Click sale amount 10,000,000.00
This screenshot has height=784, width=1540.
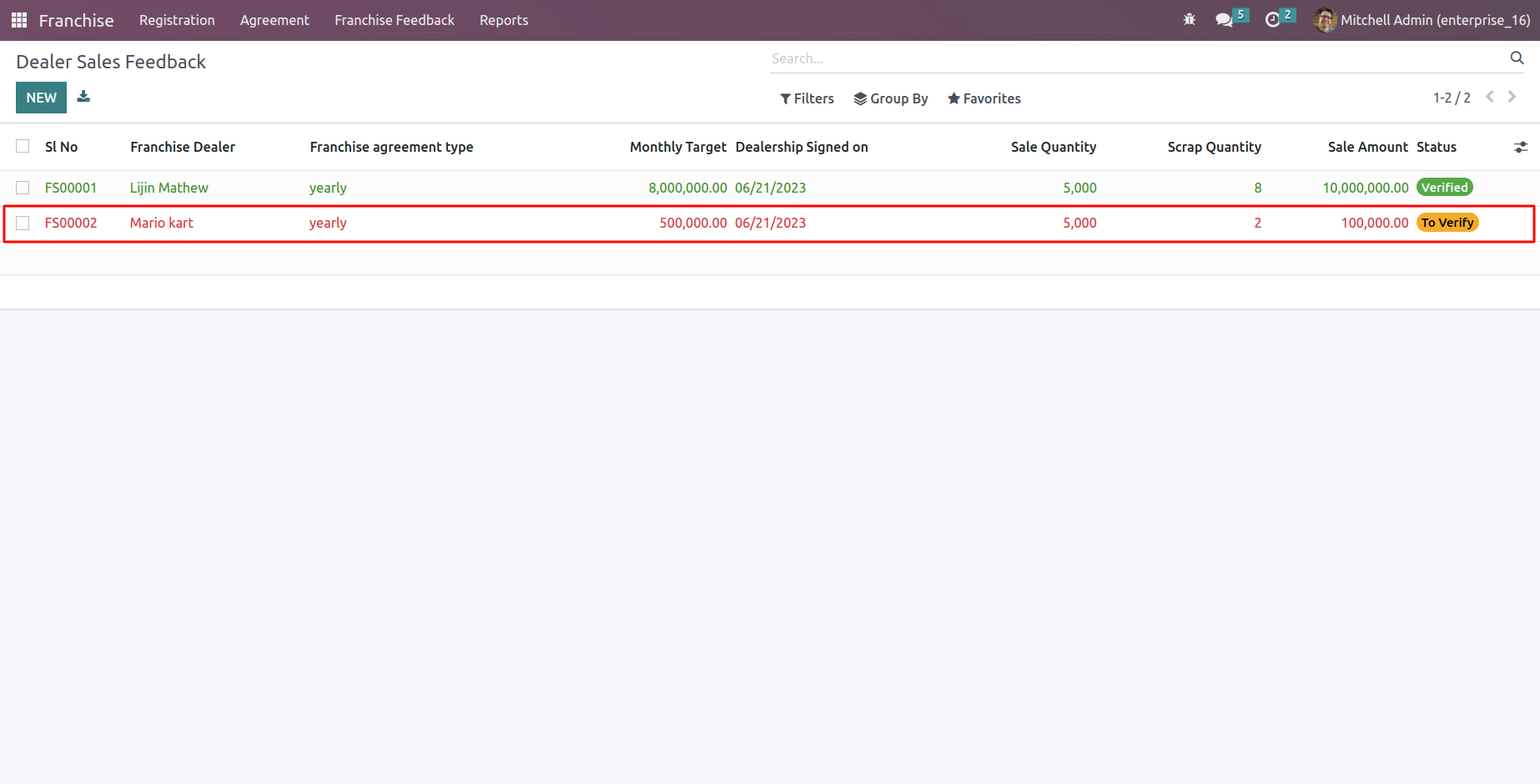pos(1366,188)
